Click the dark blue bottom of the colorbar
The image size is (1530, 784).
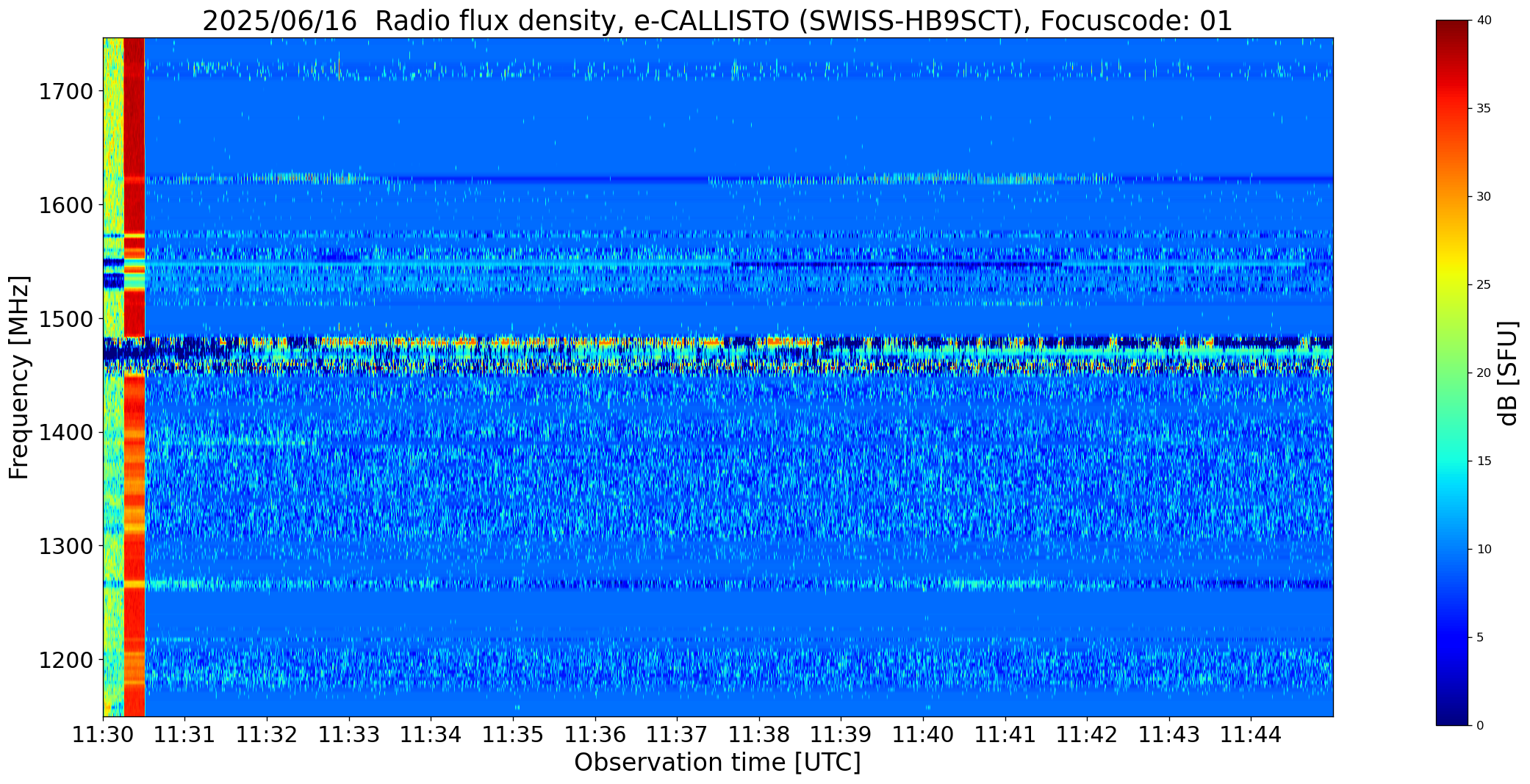point(1454,713)
